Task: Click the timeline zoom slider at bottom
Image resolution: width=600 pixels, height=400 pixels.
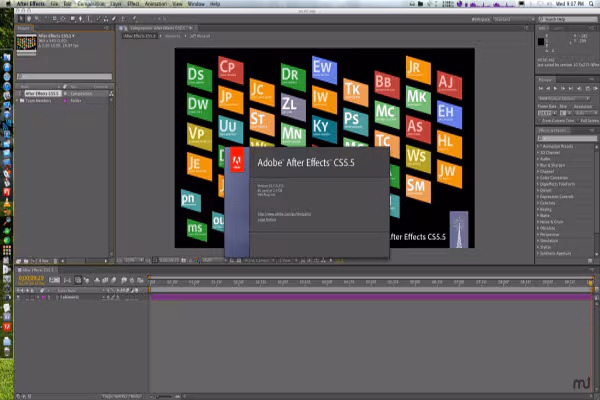Action: (165, 397)
